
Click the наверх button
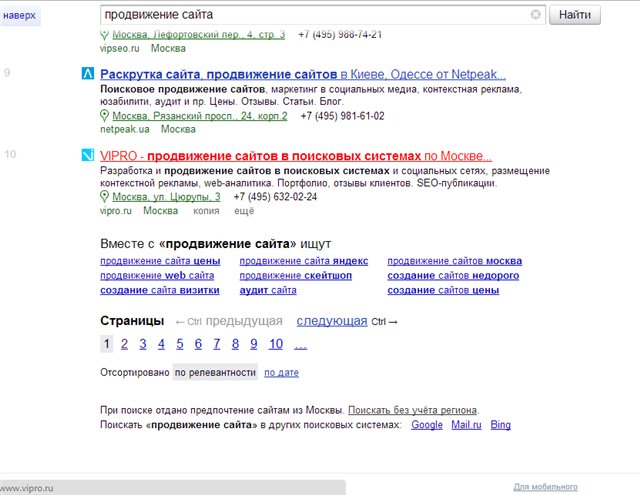click(x=20, y=16)
